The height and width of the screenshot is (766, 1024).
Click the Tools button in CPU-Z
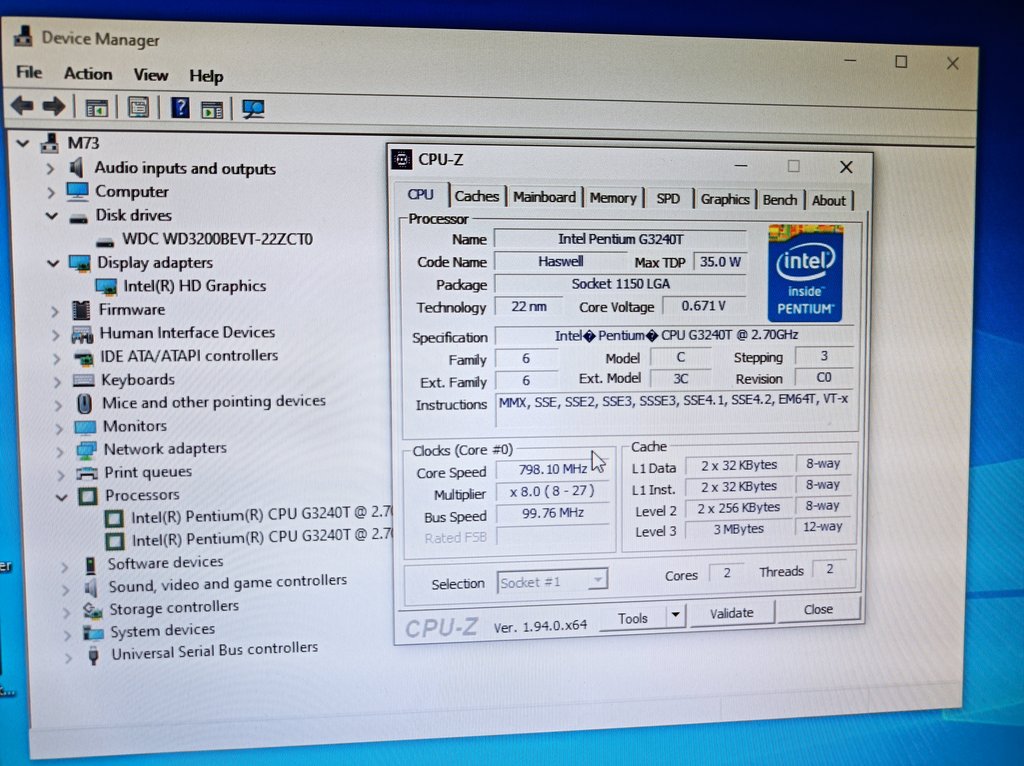click(x=632, y=618)
